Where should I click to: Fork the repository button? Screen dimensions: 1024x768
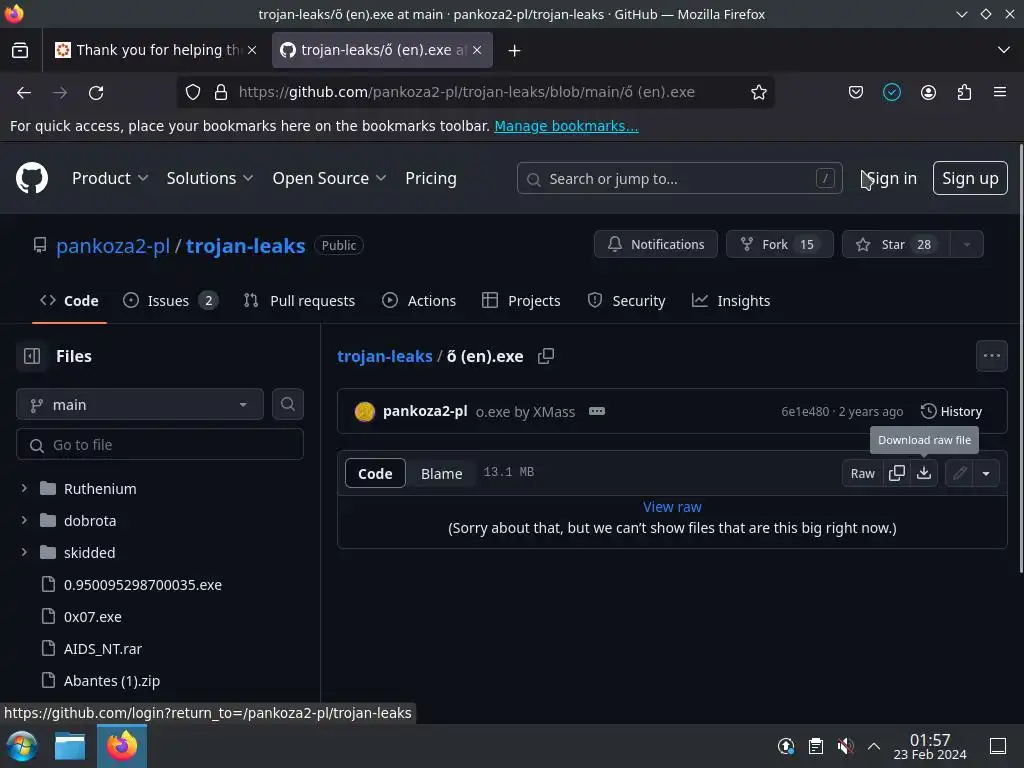pyautogui.click(x=779, y=244)
